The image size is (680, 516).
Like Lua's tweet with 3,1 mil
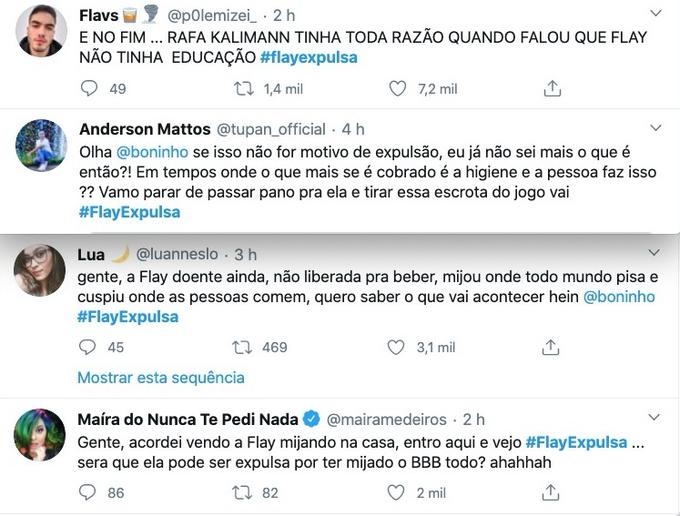pos(398,347)
